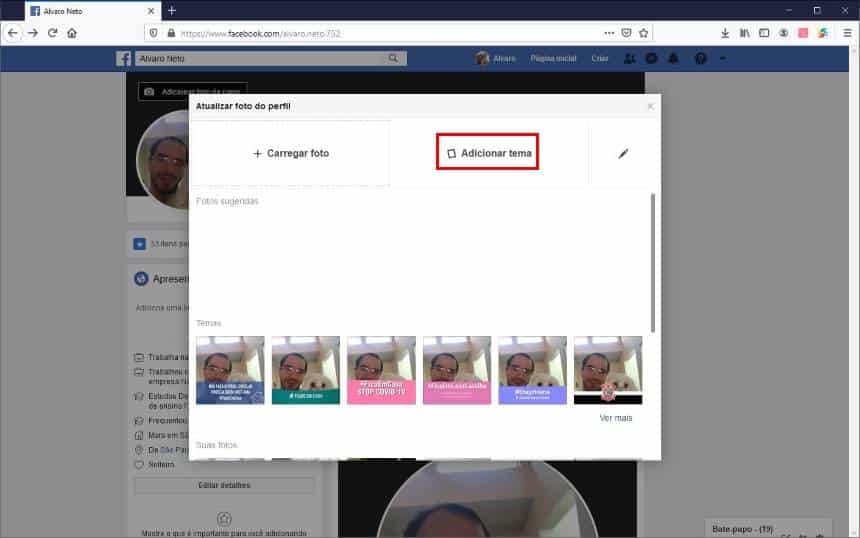The height and width of the screenshot is (538, 860).
Task: Click the Firefox back arrow button
Action: pos(13,33)
